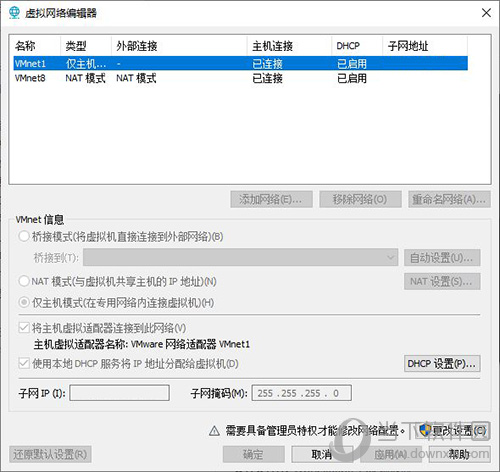
Task: Select the 仅主机模式 radio button
Action: [x=24, y=302]
